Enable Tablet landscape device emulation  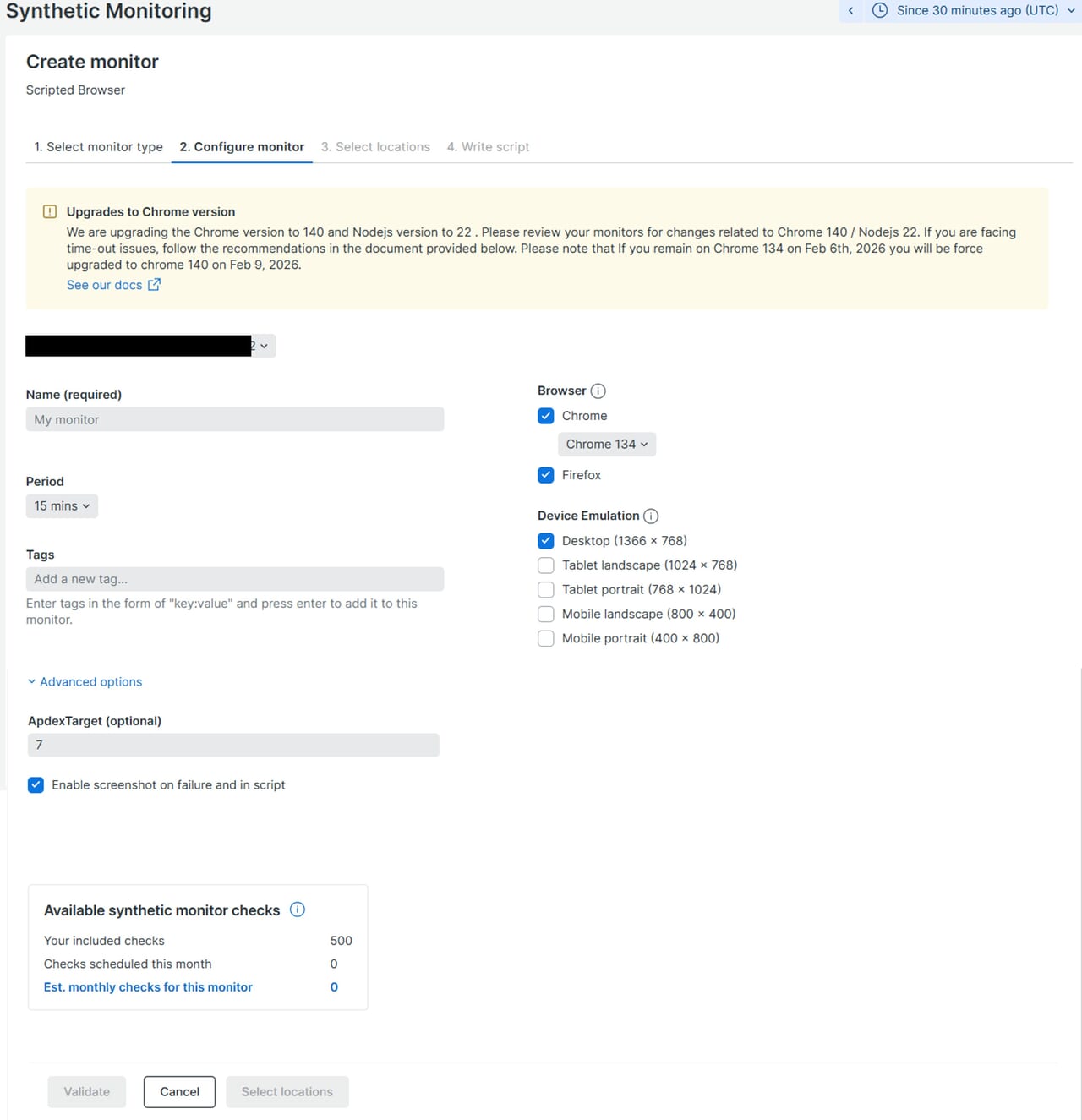point(546,565)
